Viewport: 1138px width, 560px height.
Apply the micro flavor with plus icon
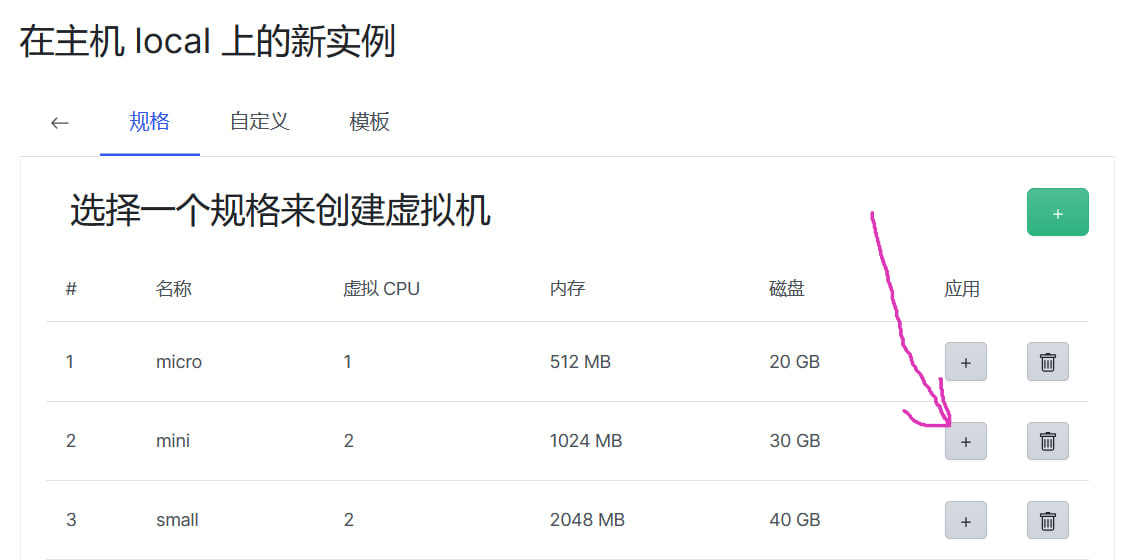(x=965, y=362)
